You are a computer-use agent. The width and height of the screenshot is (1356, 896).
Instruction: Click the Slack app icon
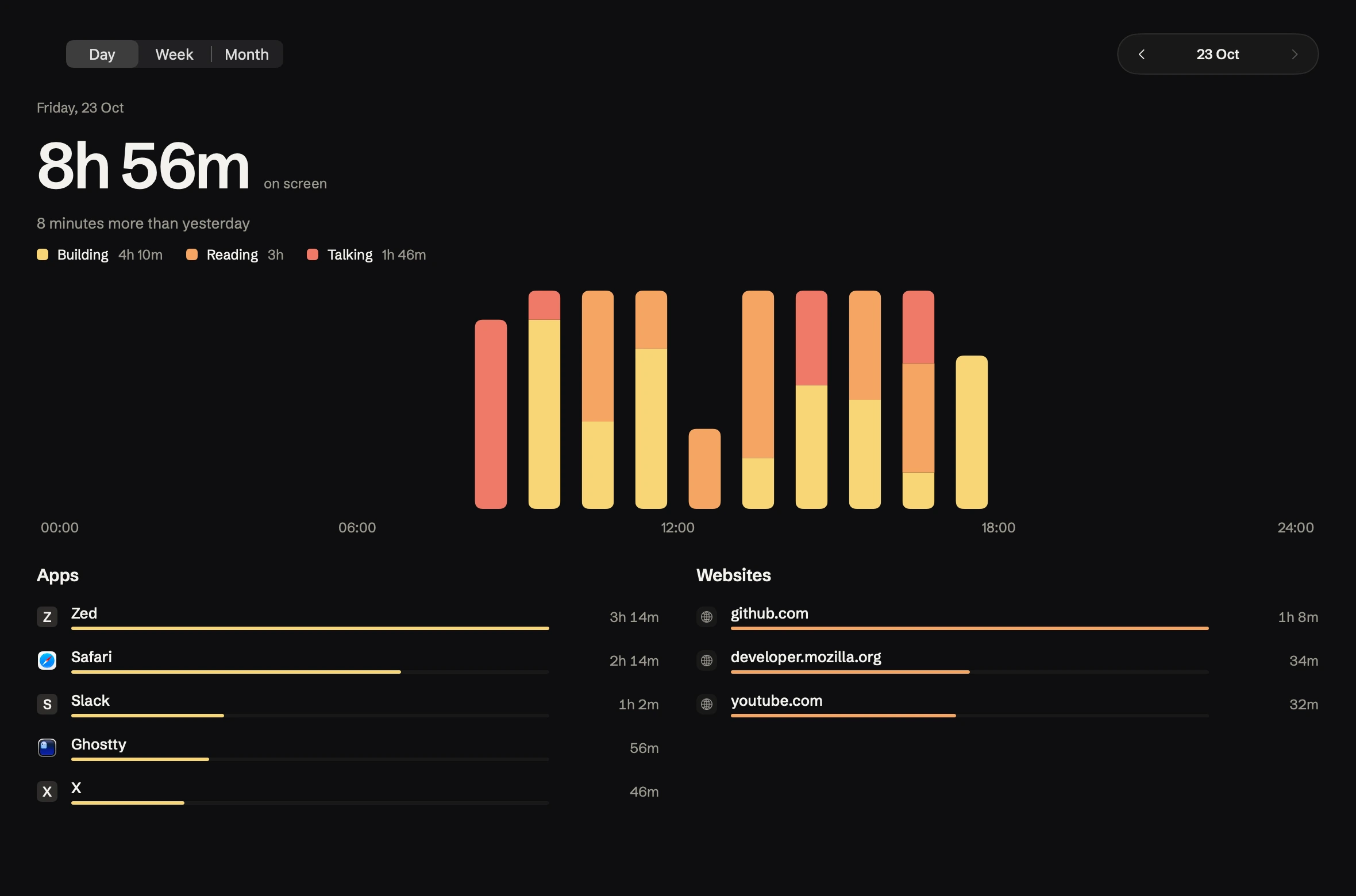coord(47,704)
